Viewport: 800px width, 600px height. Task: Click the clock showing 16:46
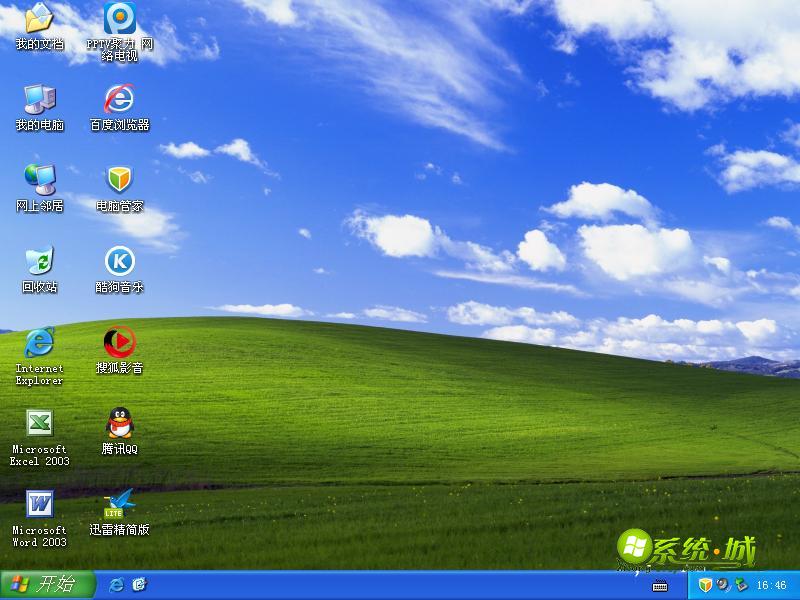click(x=770, y=586)
